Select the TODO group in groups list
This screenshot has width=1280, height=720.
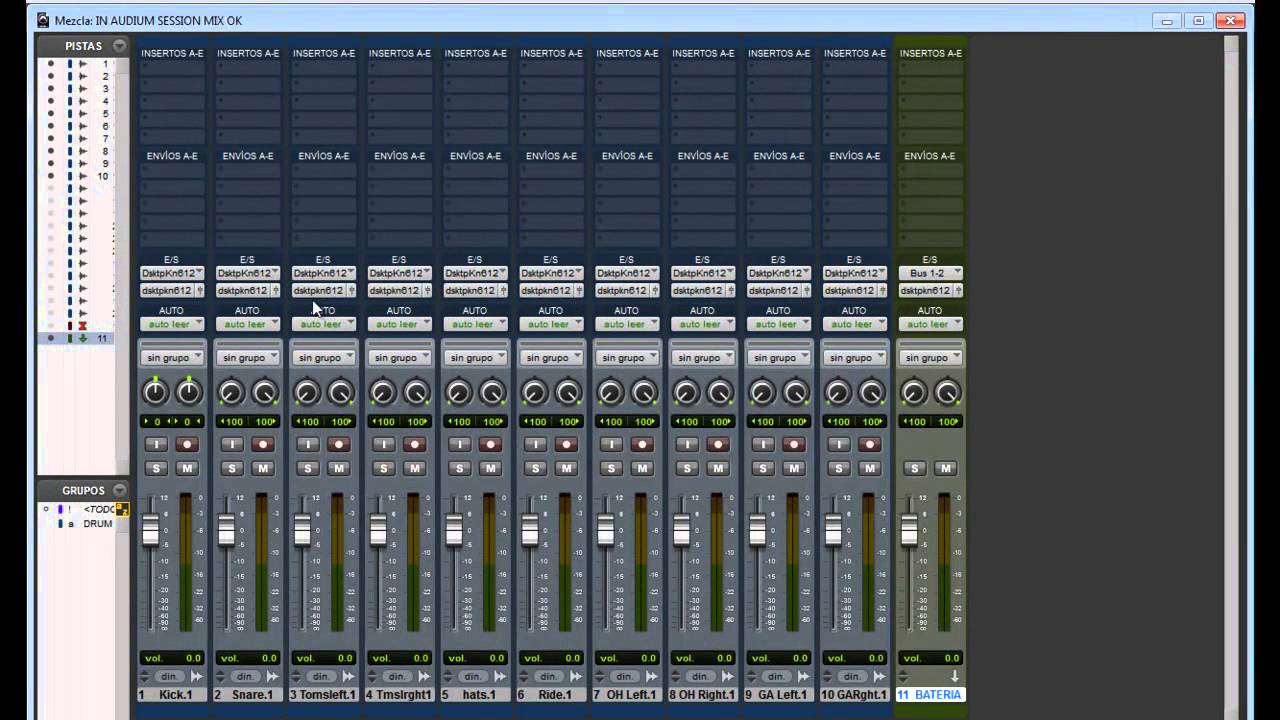click(98, 510)
